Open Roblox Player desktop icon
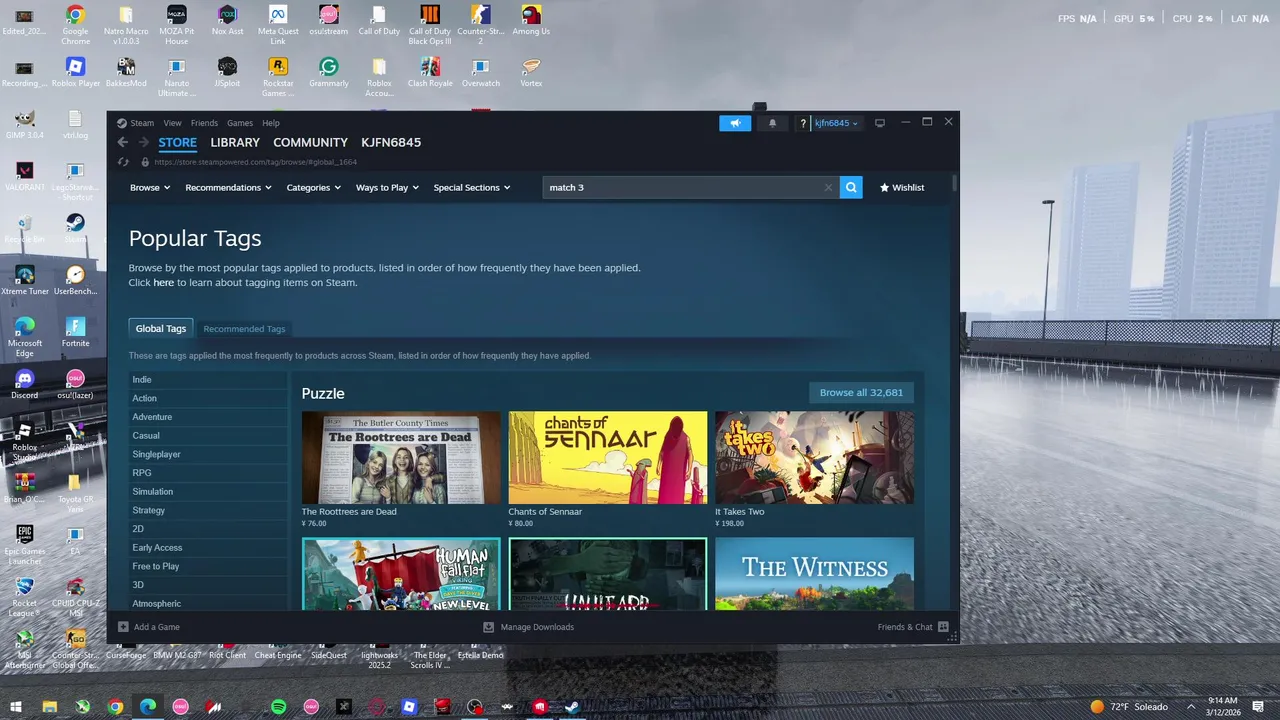Image resolution: width=1280 pixels, height=720 pixels. click(x=75, y=72)
